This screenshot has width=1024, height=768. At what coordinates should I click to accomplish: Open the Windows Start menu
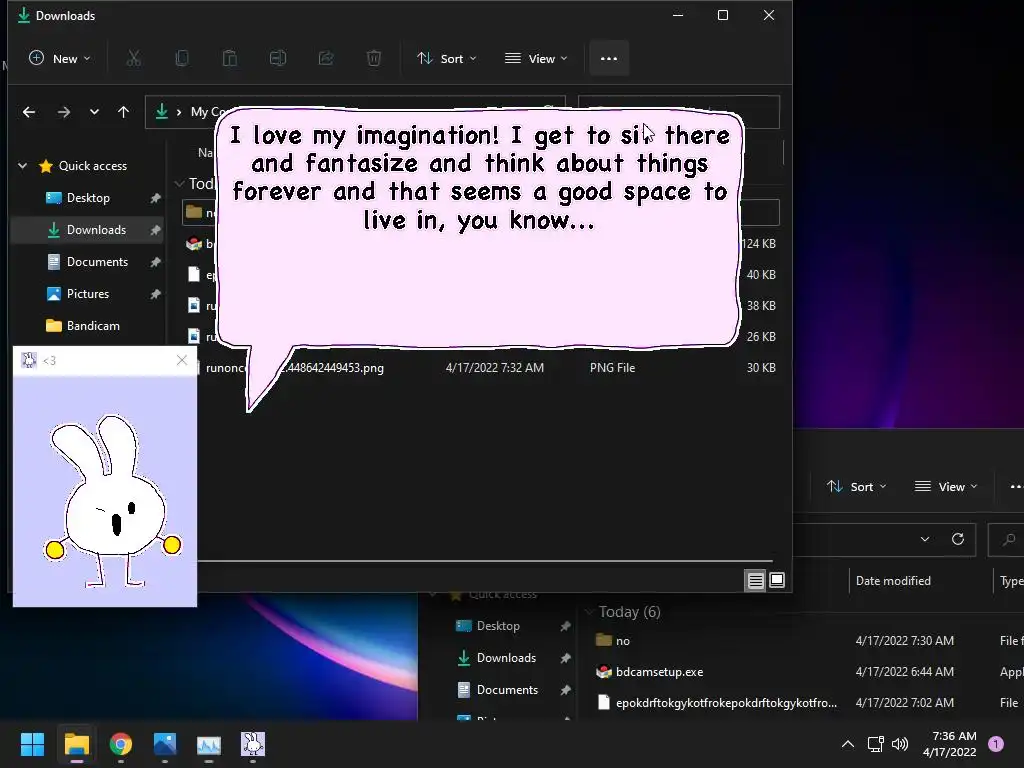[32, 744]
